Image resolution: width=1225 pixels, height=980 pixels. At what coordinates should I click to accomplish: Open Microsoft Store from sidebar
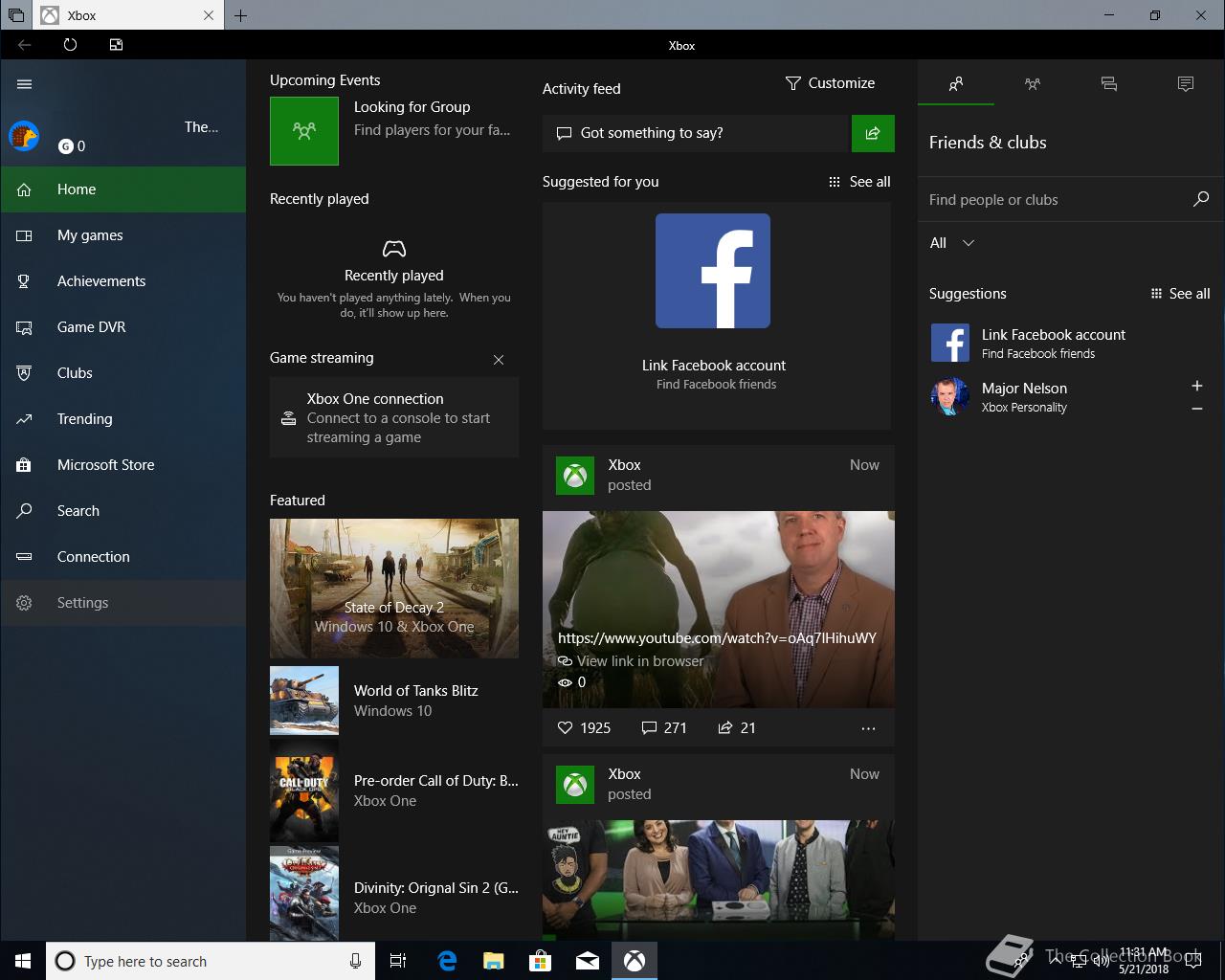[123, 465]
